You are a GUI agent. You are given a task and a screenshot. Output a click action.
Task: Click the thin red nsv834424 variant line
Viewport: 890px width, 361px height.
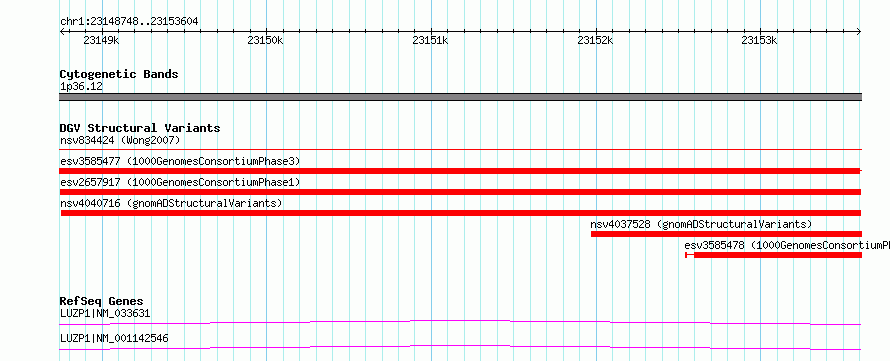tap(460, 149)
